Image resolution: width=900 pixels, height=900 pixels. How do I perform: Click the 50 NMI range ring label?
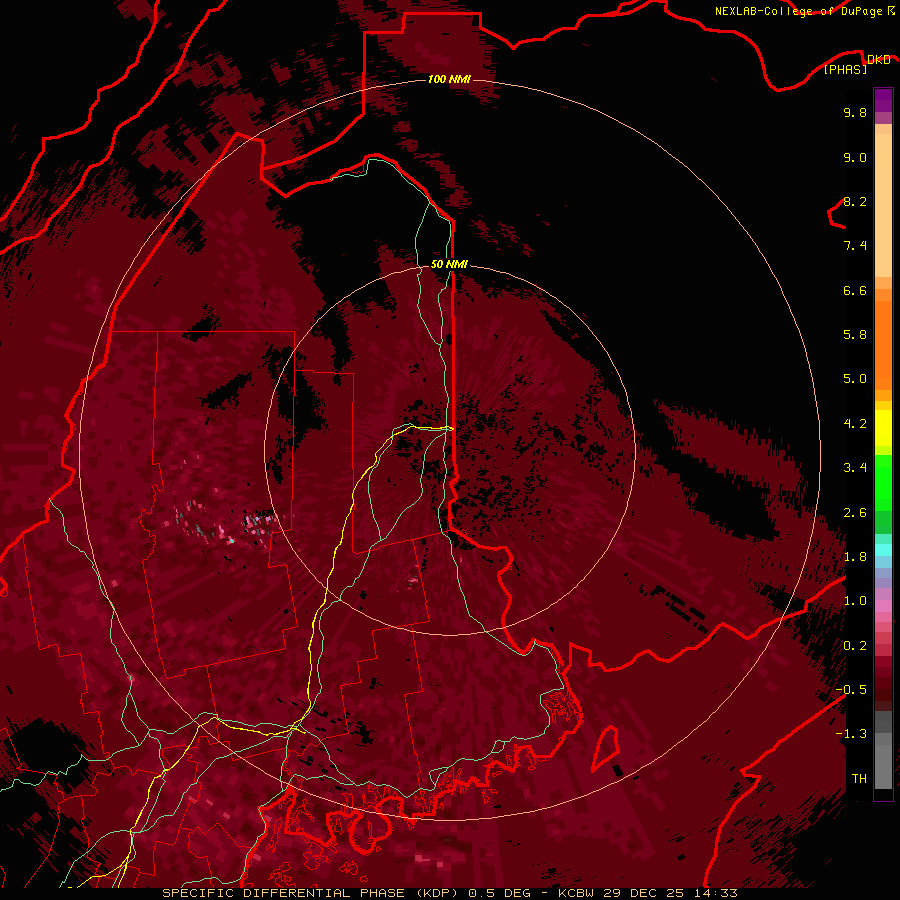click(x=449, y=264)
